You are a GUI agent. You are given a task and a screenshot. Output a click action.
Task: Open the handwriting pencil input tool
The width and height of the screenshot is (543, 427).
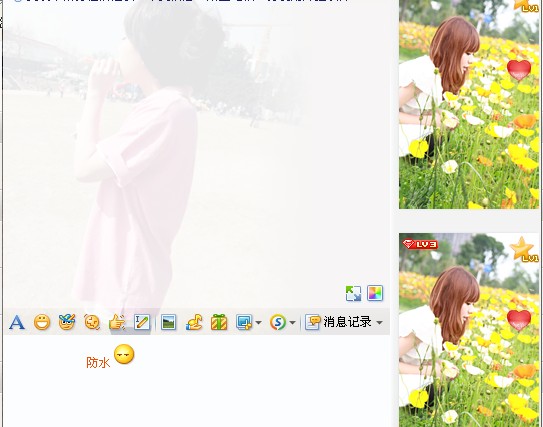point(142,322)
